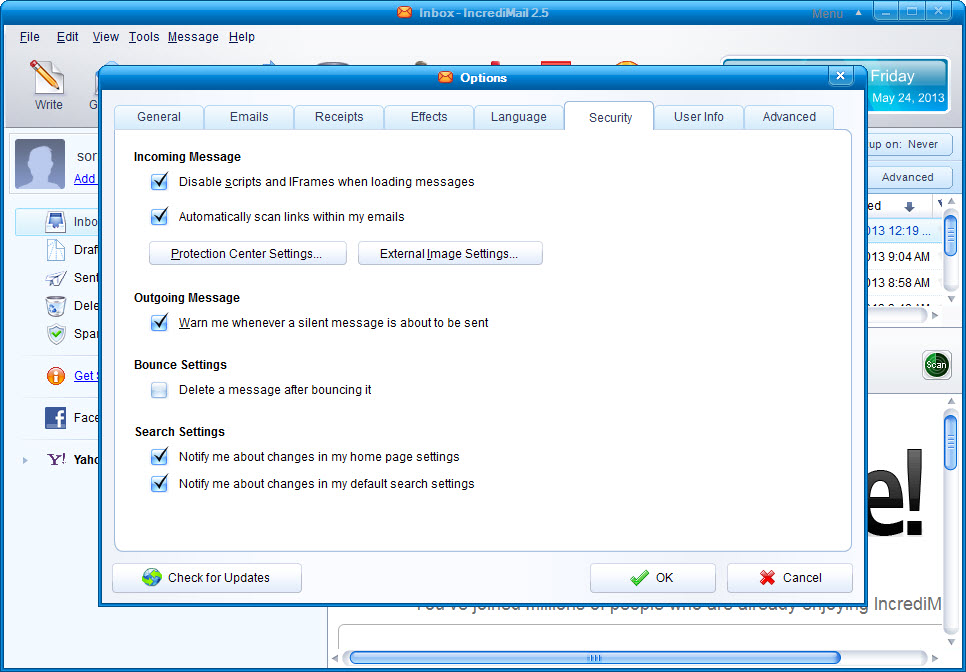Click the Get link beside info icon

pyautogui.click(x=84, y=376)
